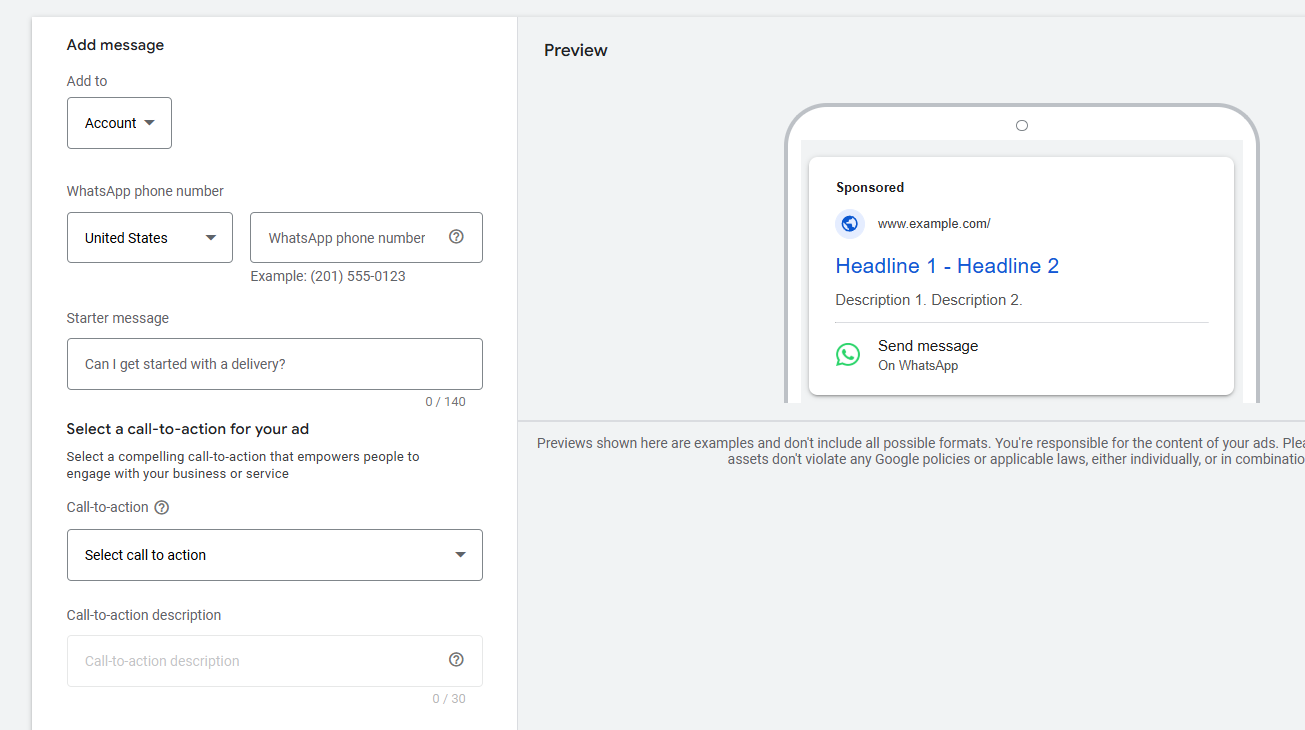Click the 'Sponsored' label in preview
The image size is (1305, 730).
pyautogui.click(x=870, y=187)
